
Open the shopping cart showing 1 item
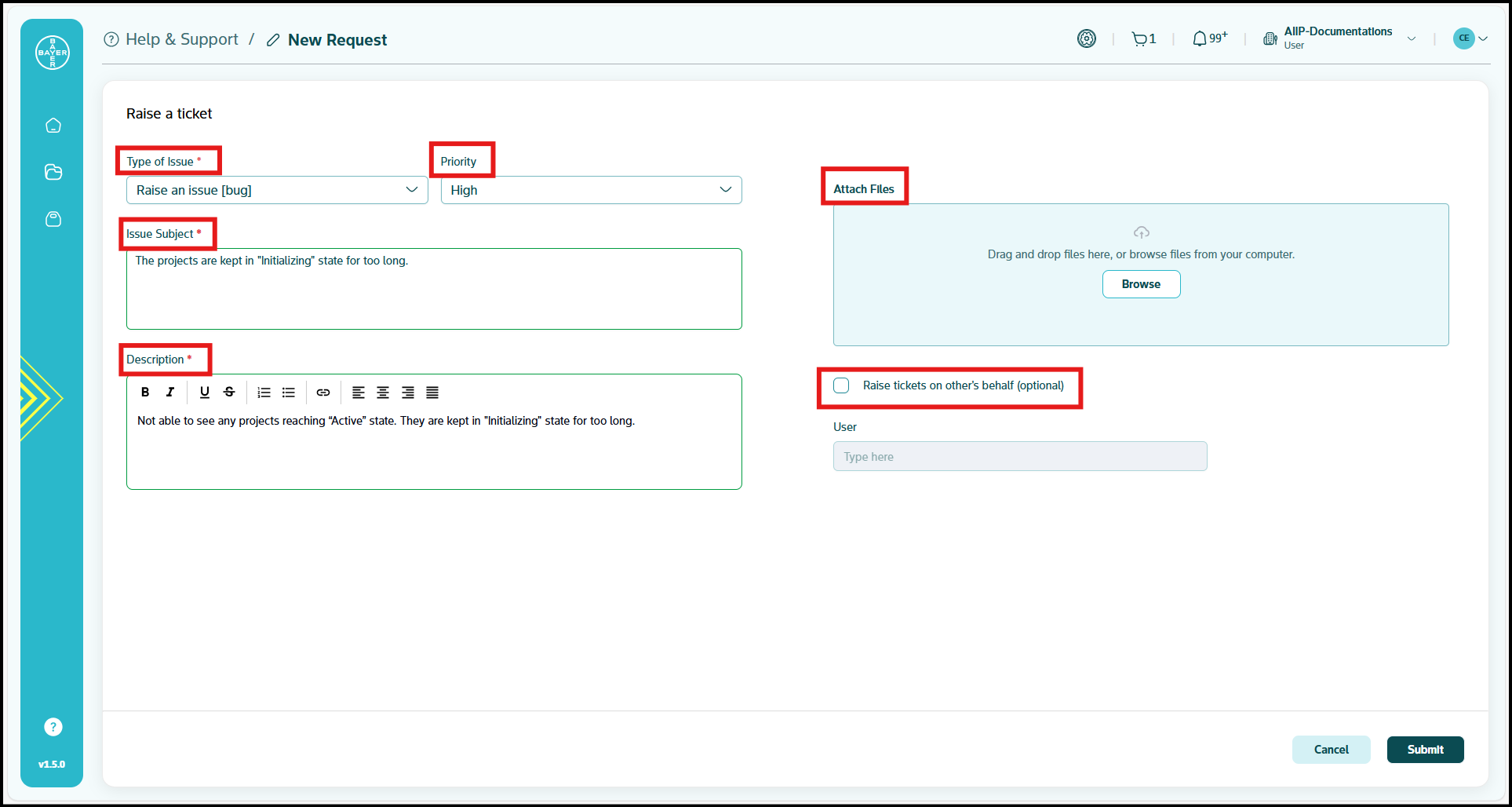(x=1142, y=38)
